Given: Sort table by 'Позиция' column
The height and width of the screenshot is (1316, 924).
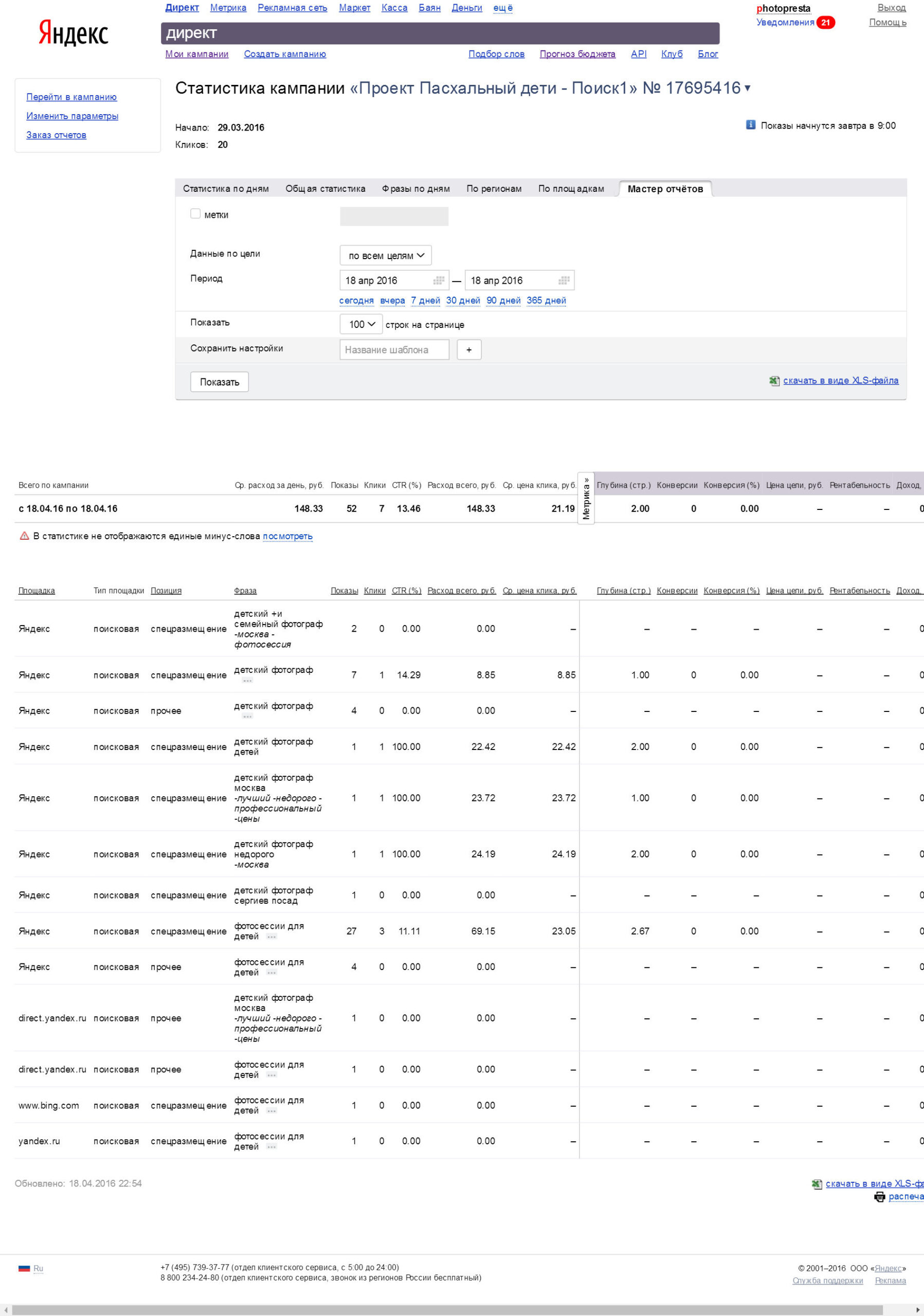Looking at the screenshot, I should [x=166, y=590].
